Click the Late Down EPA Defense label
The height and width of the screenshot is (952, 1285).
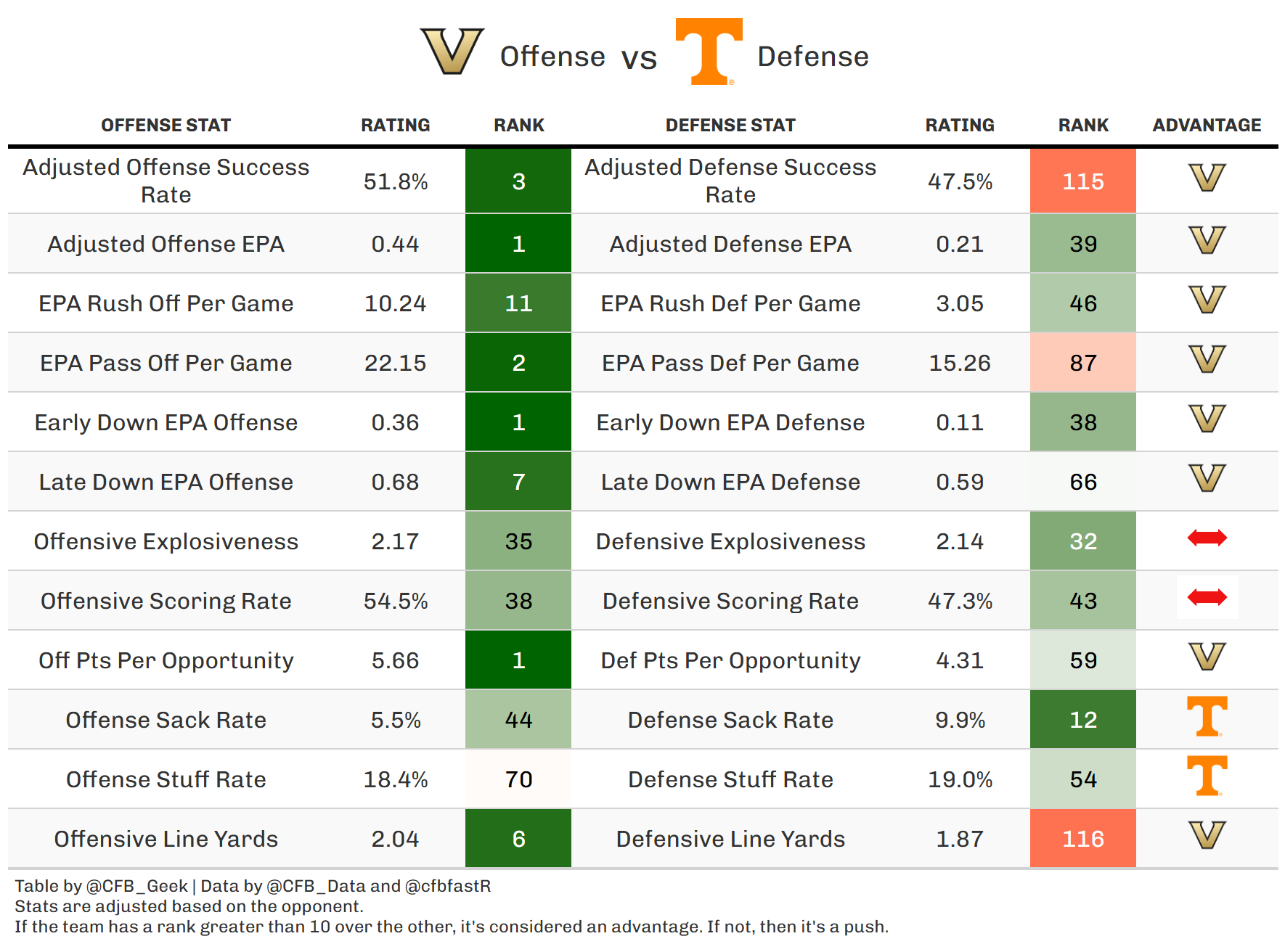click(730, 482)
